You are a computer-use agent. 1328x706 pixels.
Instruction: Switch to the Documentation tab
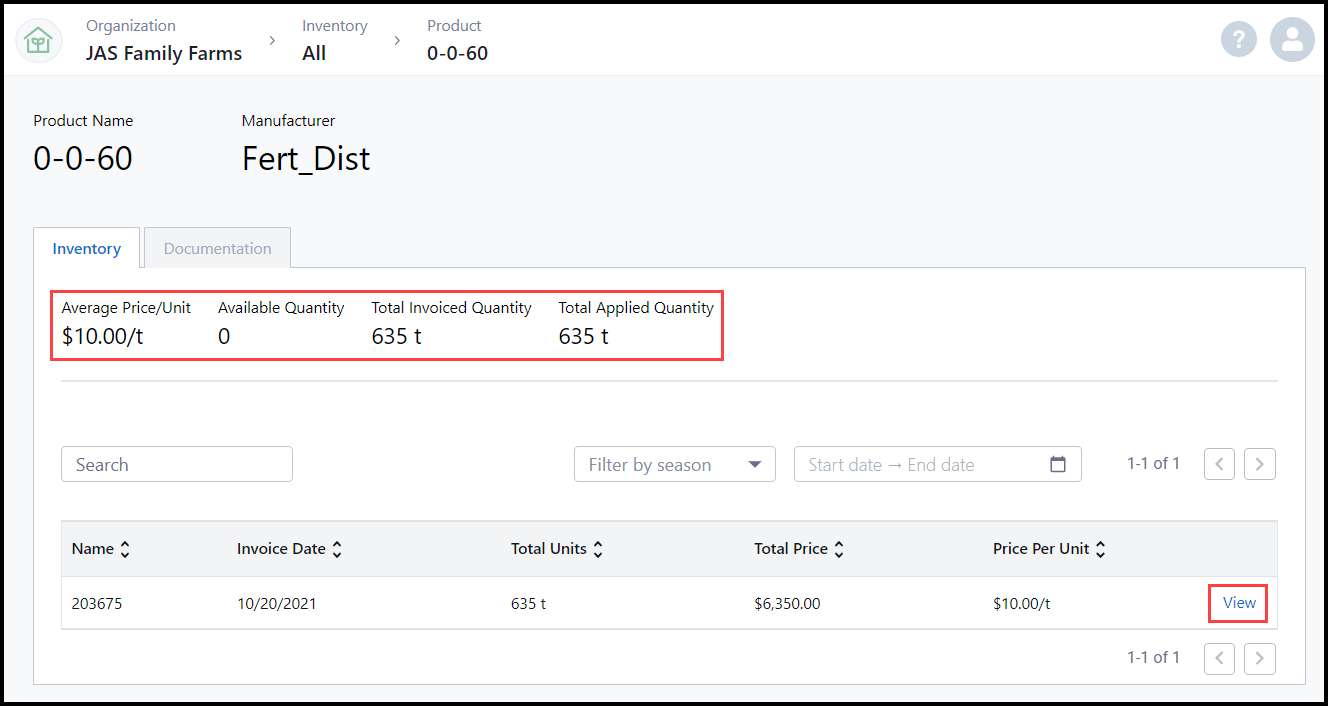point(217,249)
